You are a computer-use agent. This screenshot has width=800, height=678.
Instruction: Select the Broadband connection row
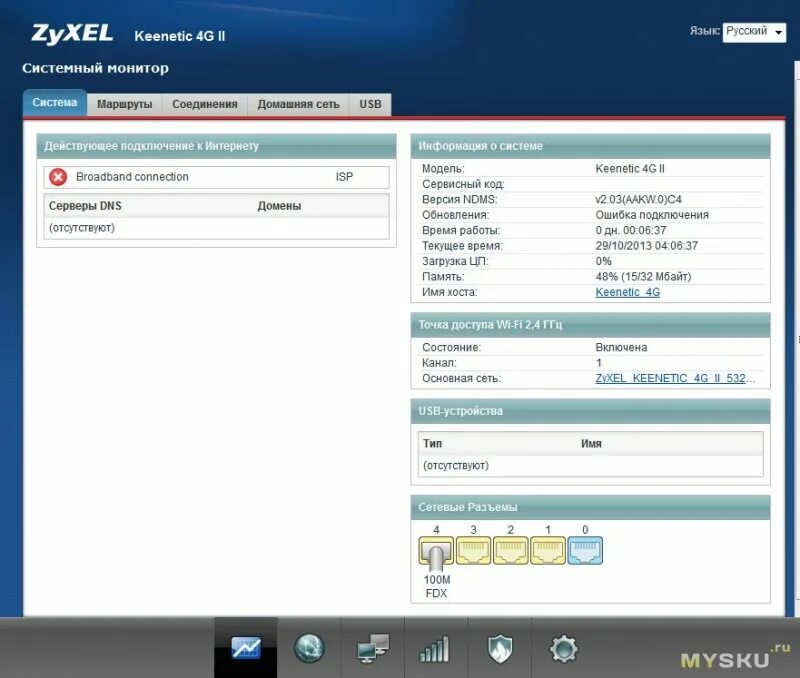coord(216,177)
